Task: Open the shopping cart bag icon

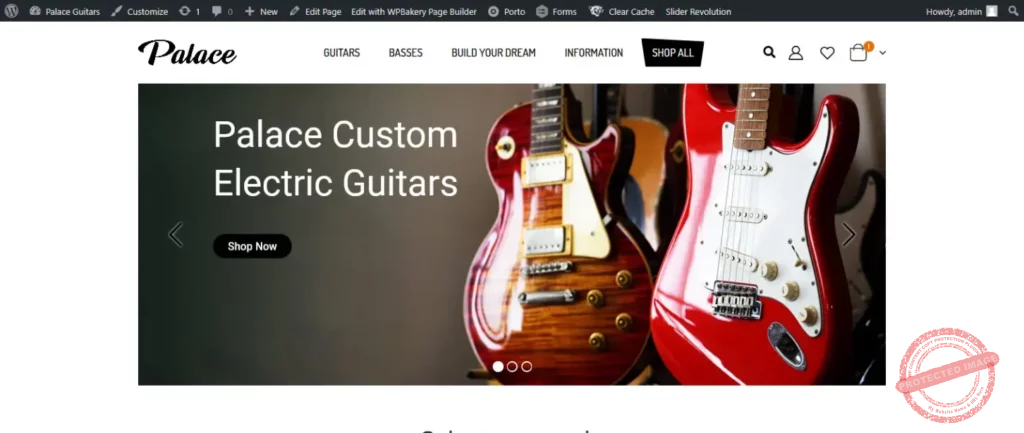Action: click(x=858, y=53)
